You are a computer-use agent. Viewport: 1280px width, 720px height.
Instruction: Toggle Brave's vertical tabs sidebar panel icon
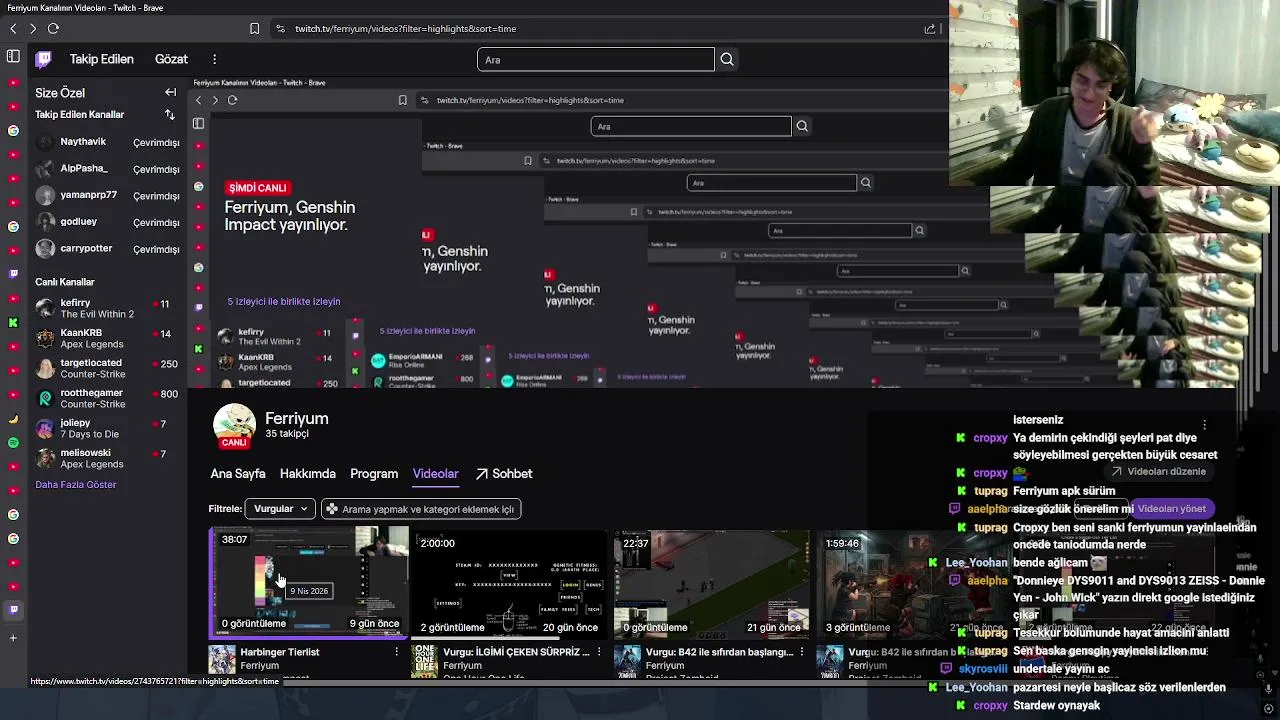tap(13, 58)
